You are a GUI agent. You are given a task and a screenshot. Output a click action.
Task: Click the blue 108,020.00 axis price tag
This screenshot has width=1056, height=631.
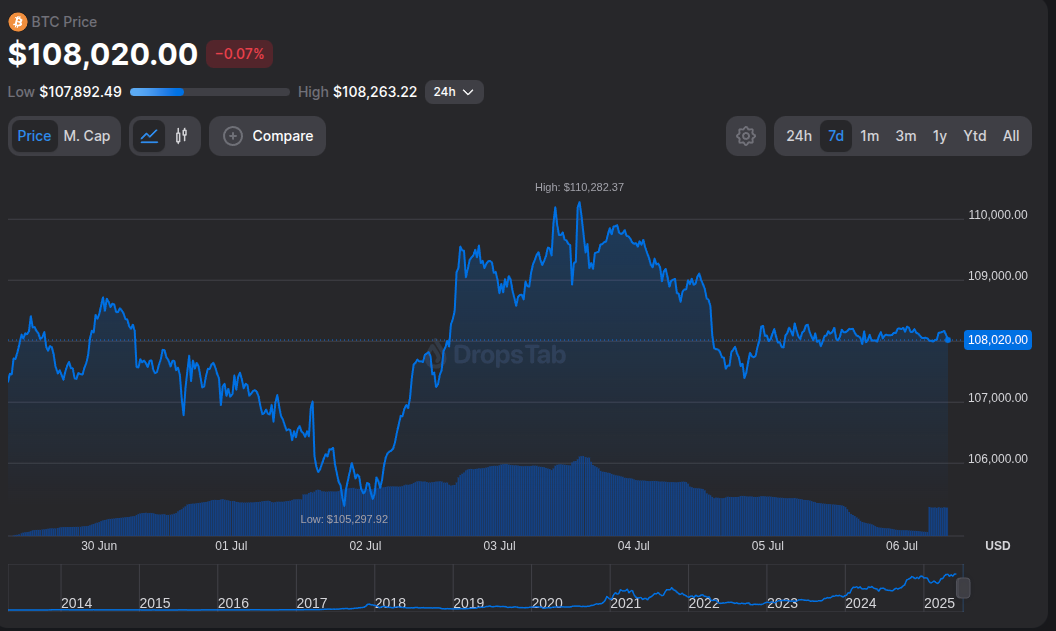pos(997,339)
